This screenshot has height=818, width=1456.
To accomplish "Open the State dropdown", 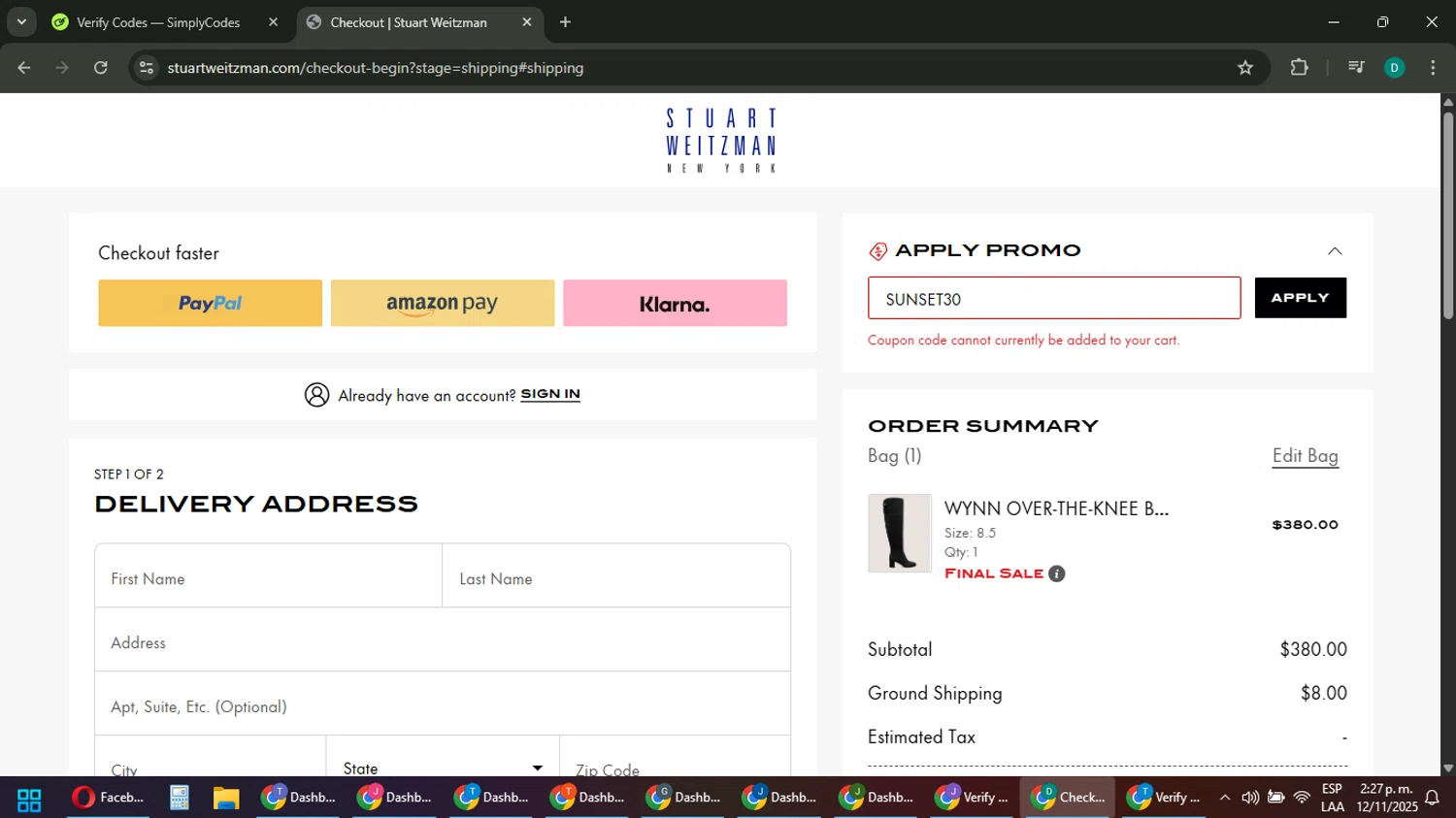I will click(x=443, y=757).
